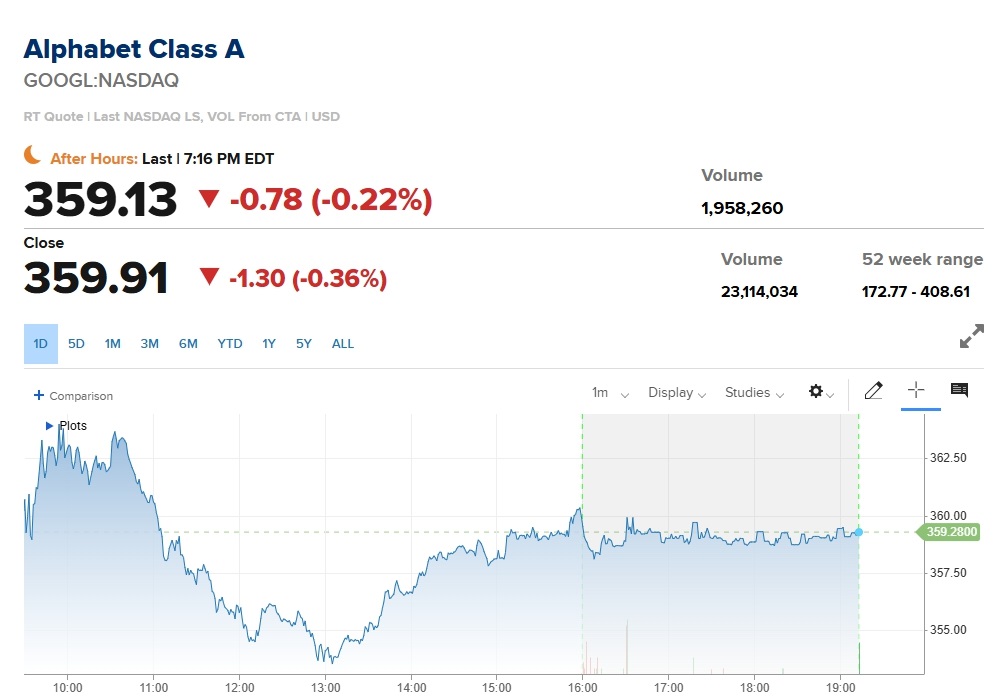Image resolution: width=996 pixels, height=698 pixels.
Task: Click the plus icon beside Comparison
Action: 39,395
